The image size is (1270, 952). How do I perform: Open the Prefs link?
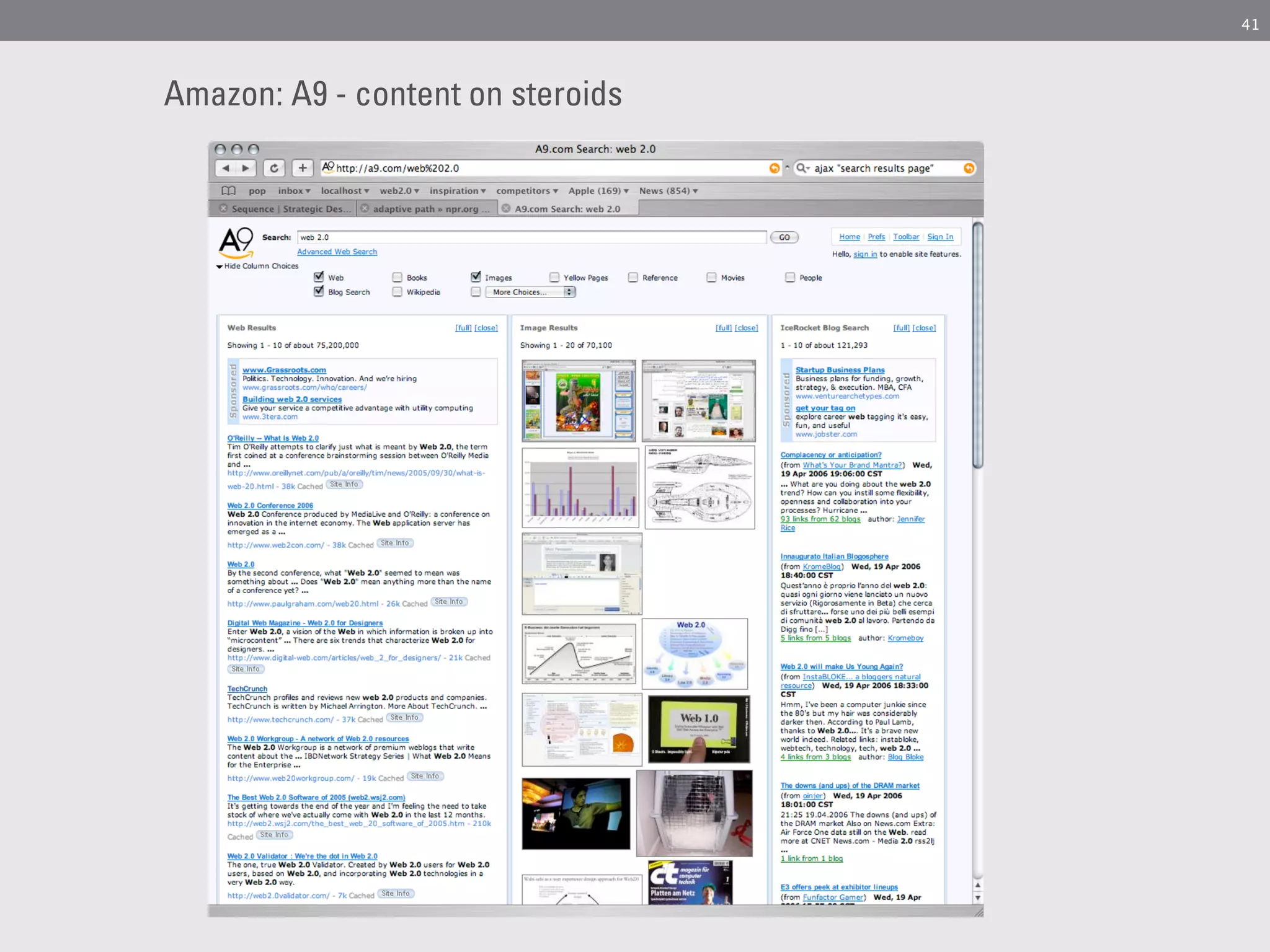click(876, 237)
